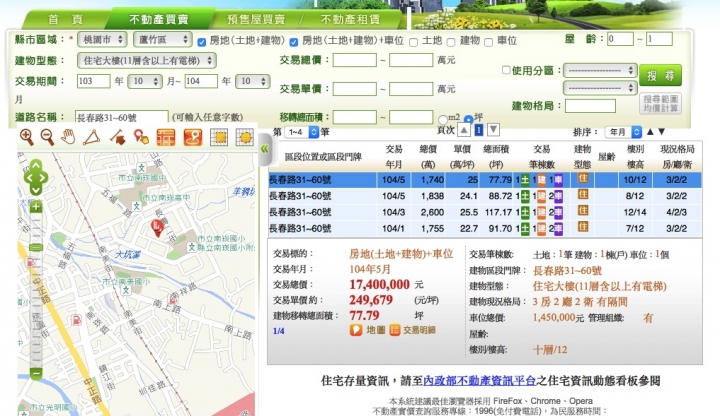Viewport: 720px width, 416px height.
Task: Open the 建物型態 building type dropdown
Action: [147, 60]
